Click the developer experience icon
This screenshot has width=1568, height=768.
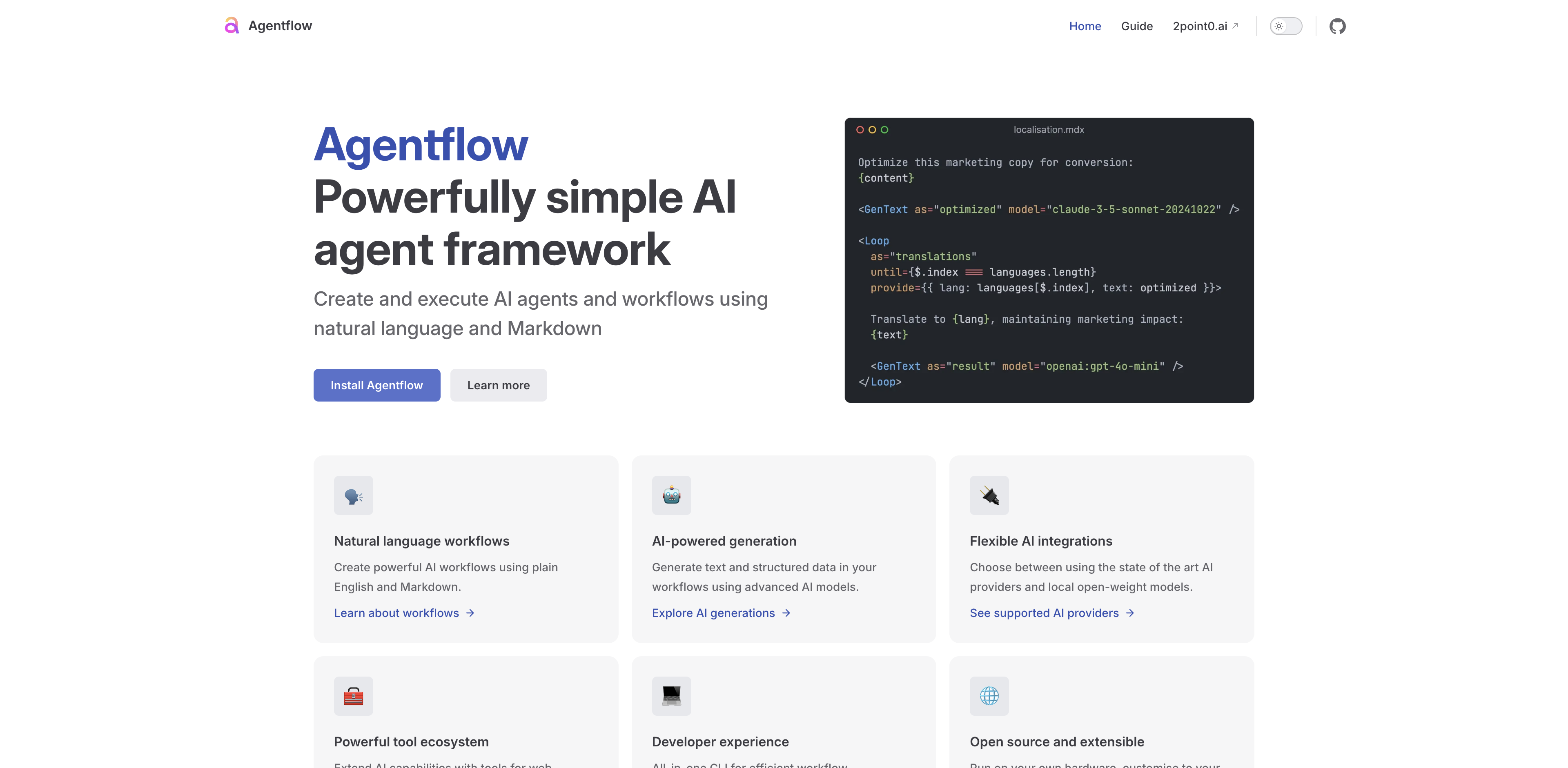[x=671, y=695]
